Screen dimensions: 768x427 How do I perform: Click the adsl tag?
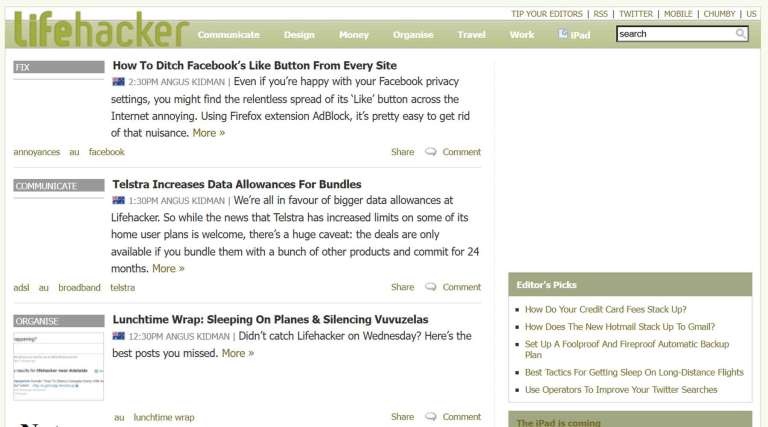[x=21, y=287]
